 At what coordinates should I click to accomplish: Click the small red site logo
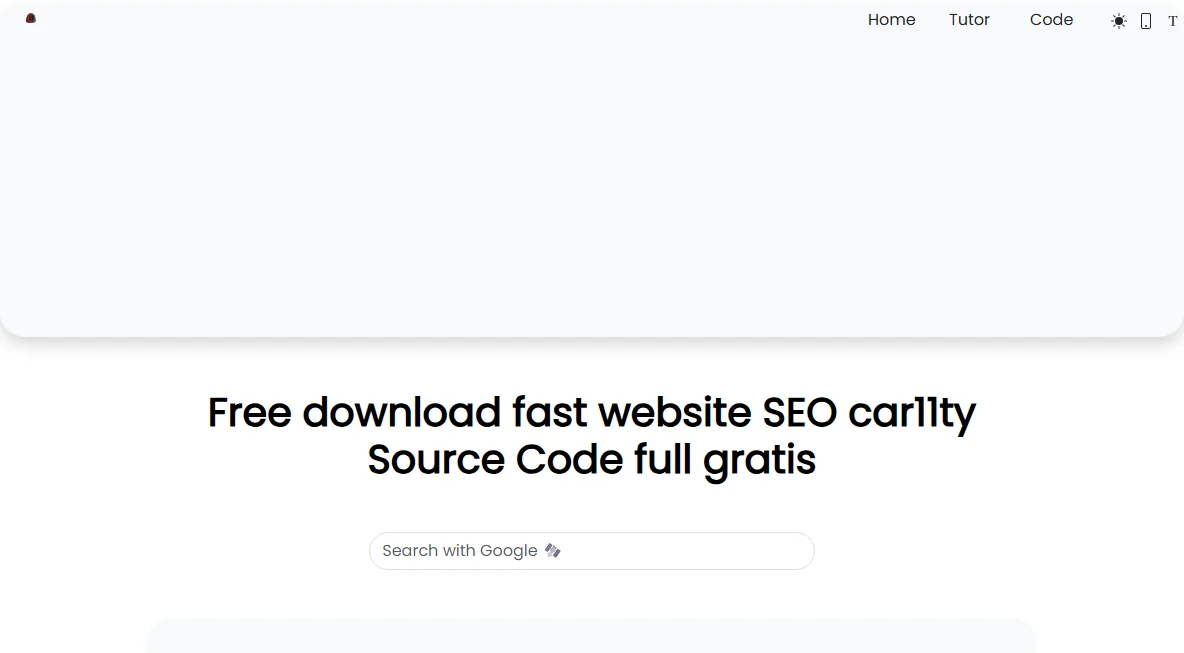pos(31,18)
